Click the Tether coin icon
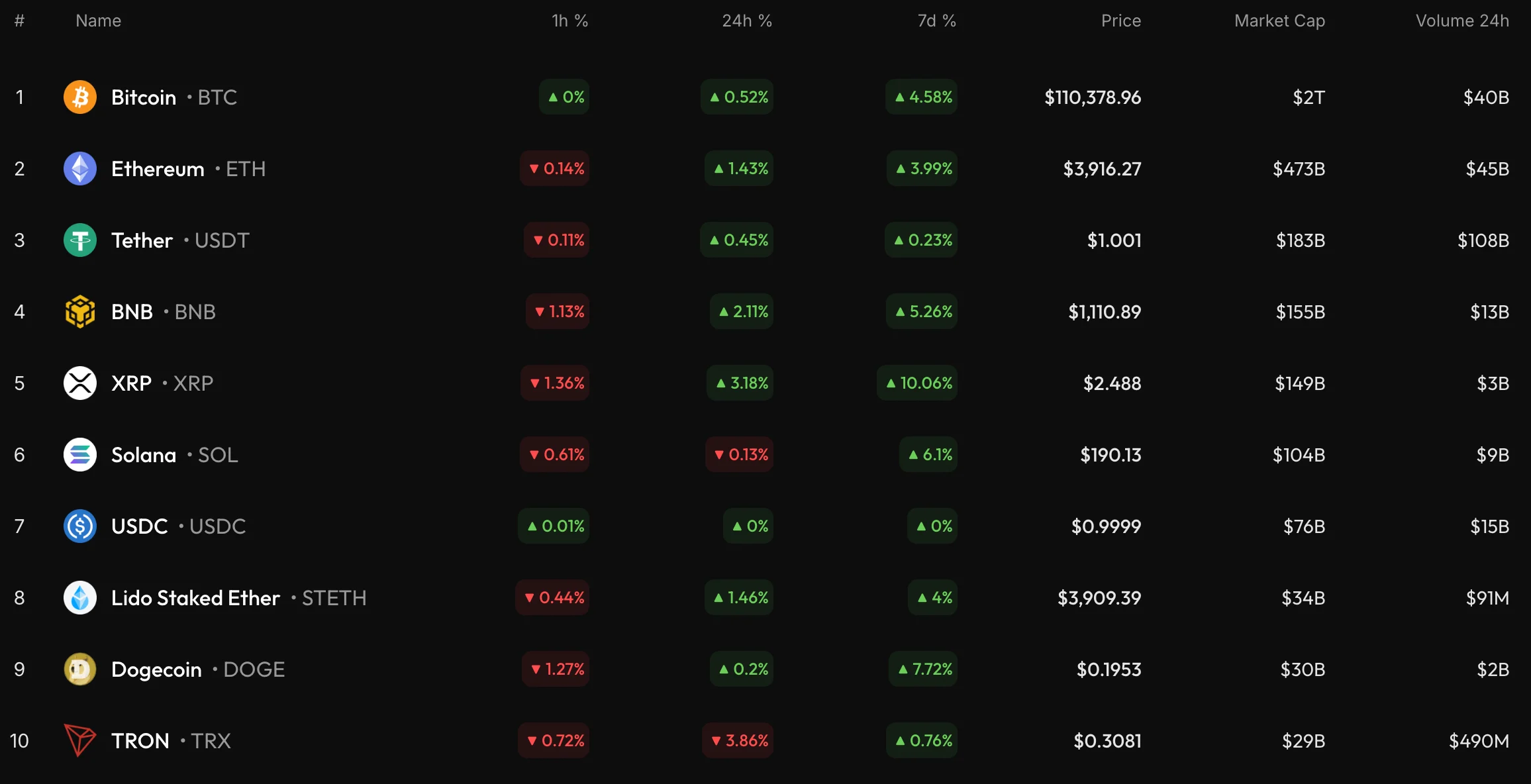 point(80,240)
